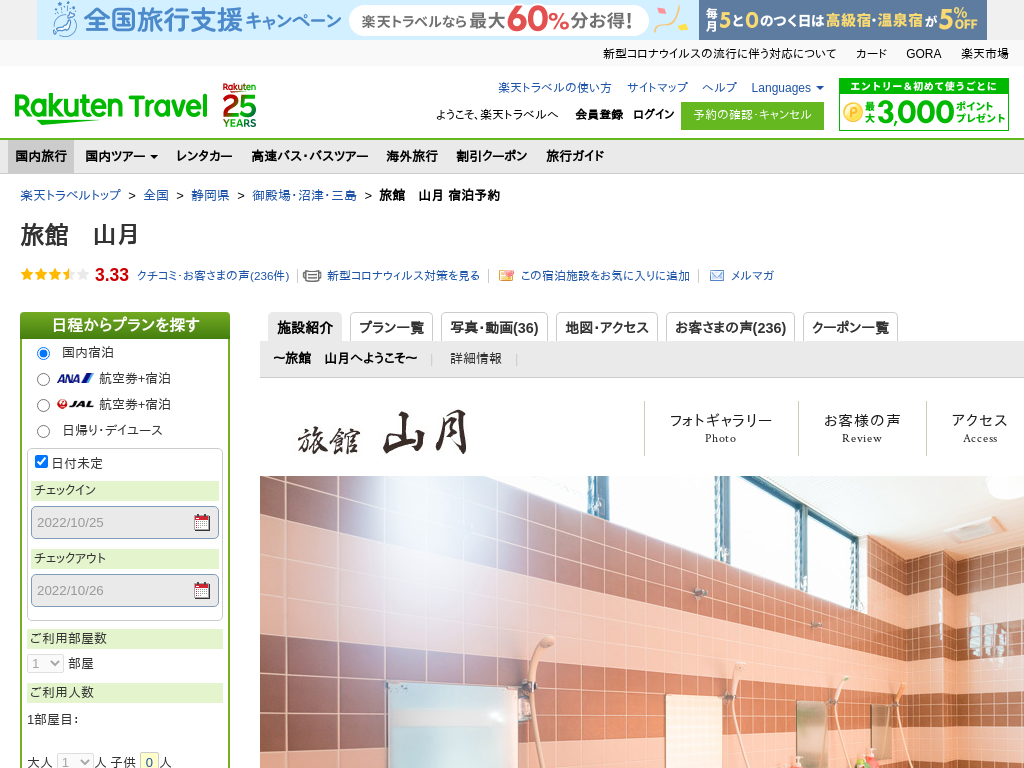The image size is (1024, 768).
Task: Open the ヘルプ link
Action: click(x=719, y=88)
